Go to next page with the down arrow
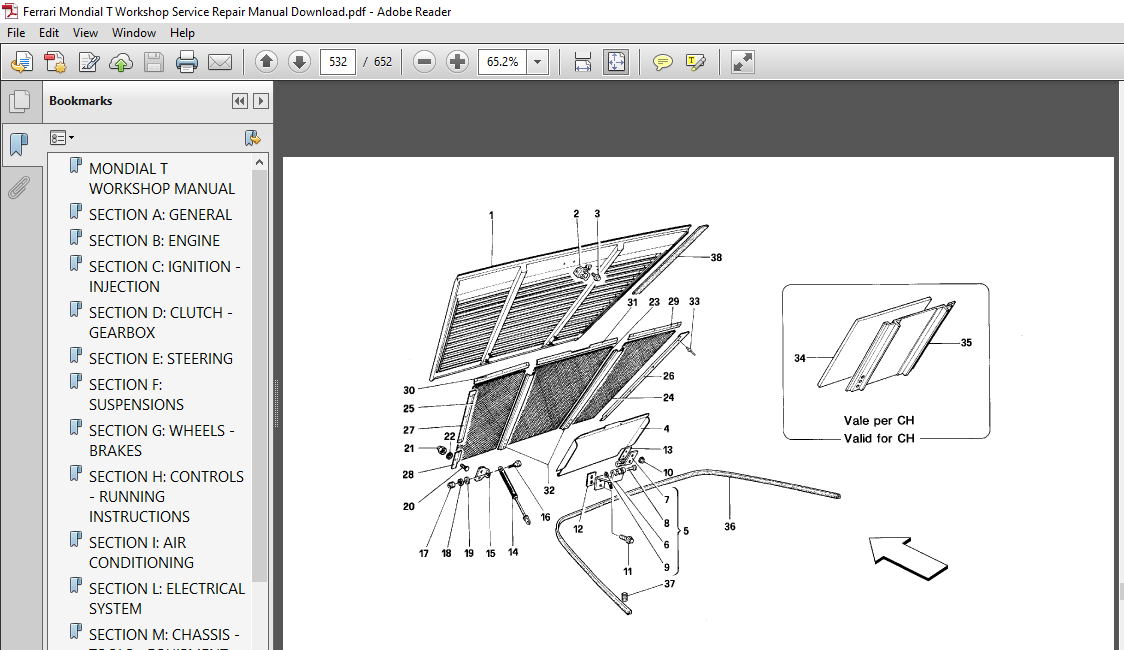 pyautogui.click(x=299, y=62)
